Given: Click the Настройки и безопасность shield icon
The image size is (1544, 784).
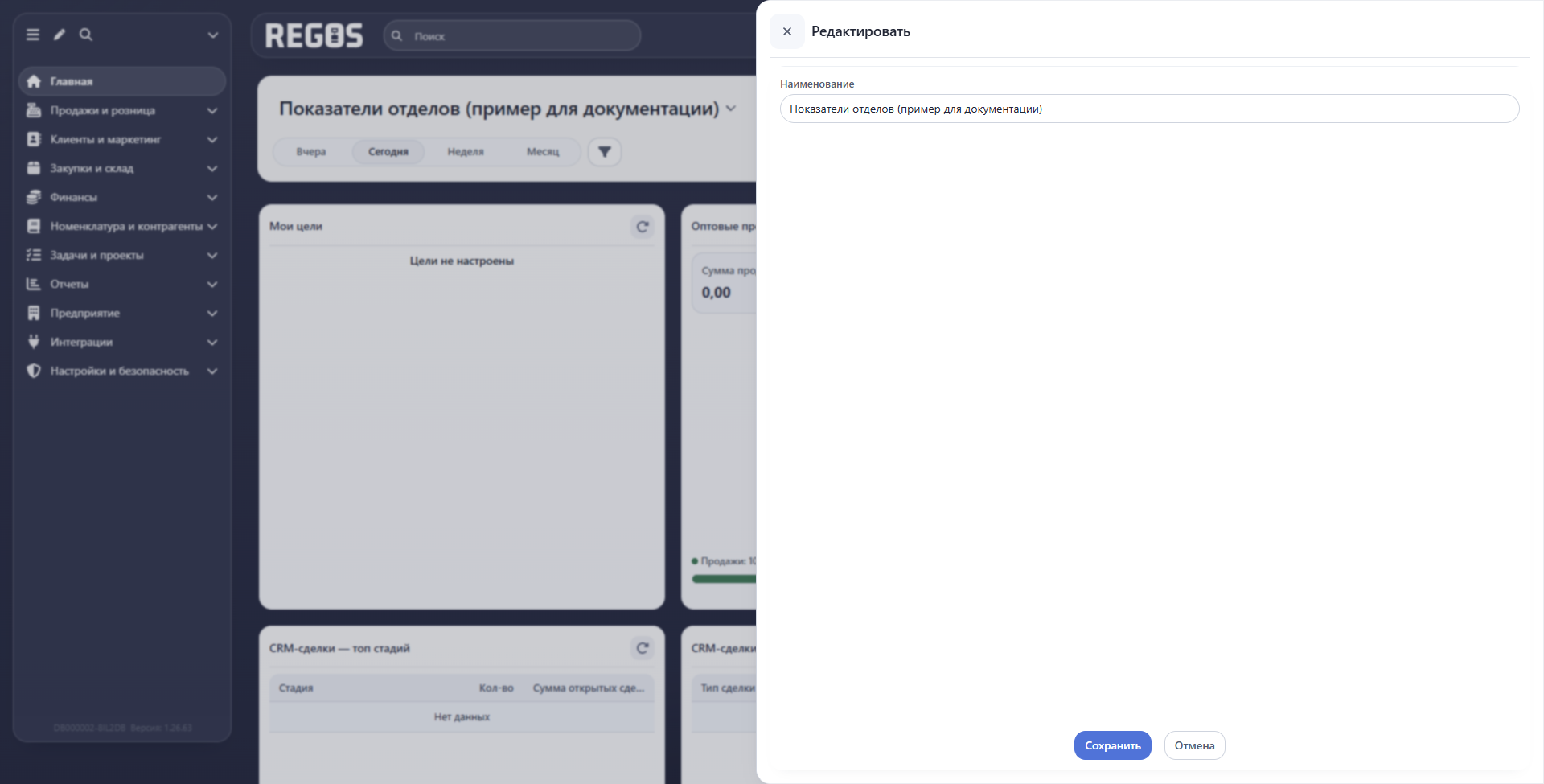Looking at the screenshot, I should pyautogui.click(x=34, y=371).
